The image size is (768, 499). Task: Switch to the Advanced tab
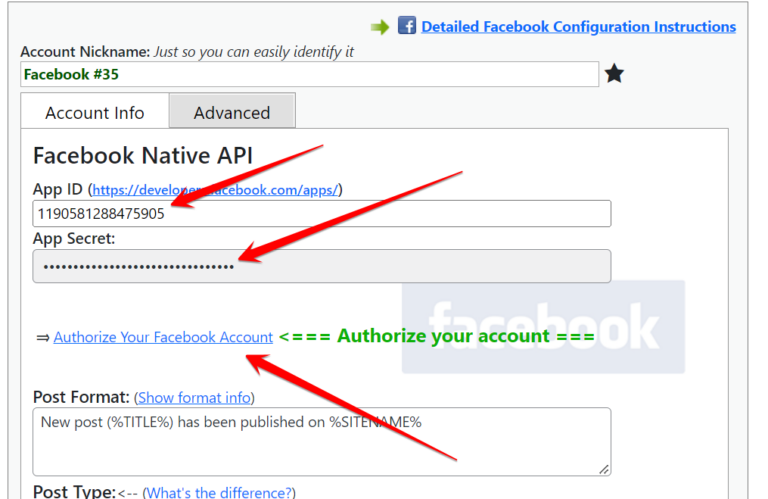232,113
